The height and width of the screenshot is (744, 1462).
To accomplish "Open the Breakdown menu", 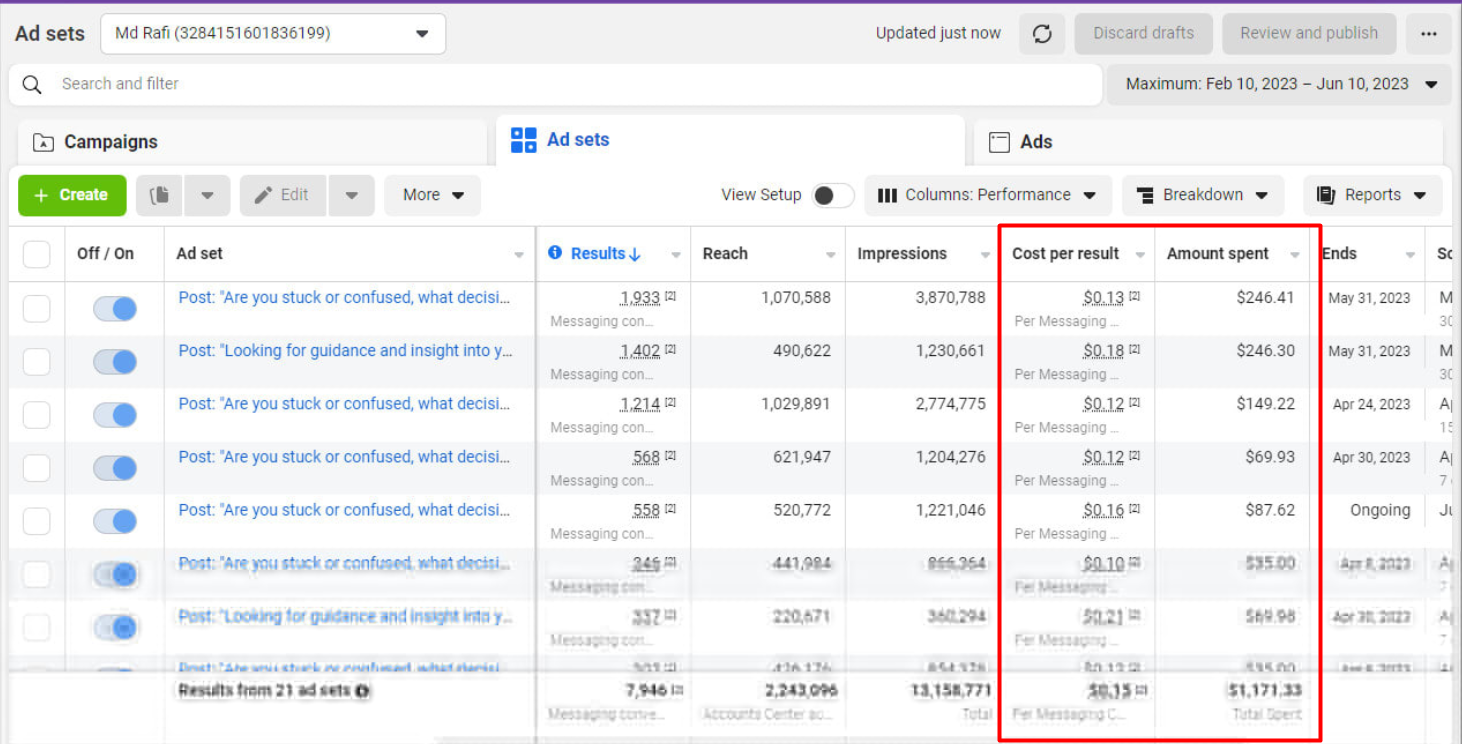I will click(1202, 196).
